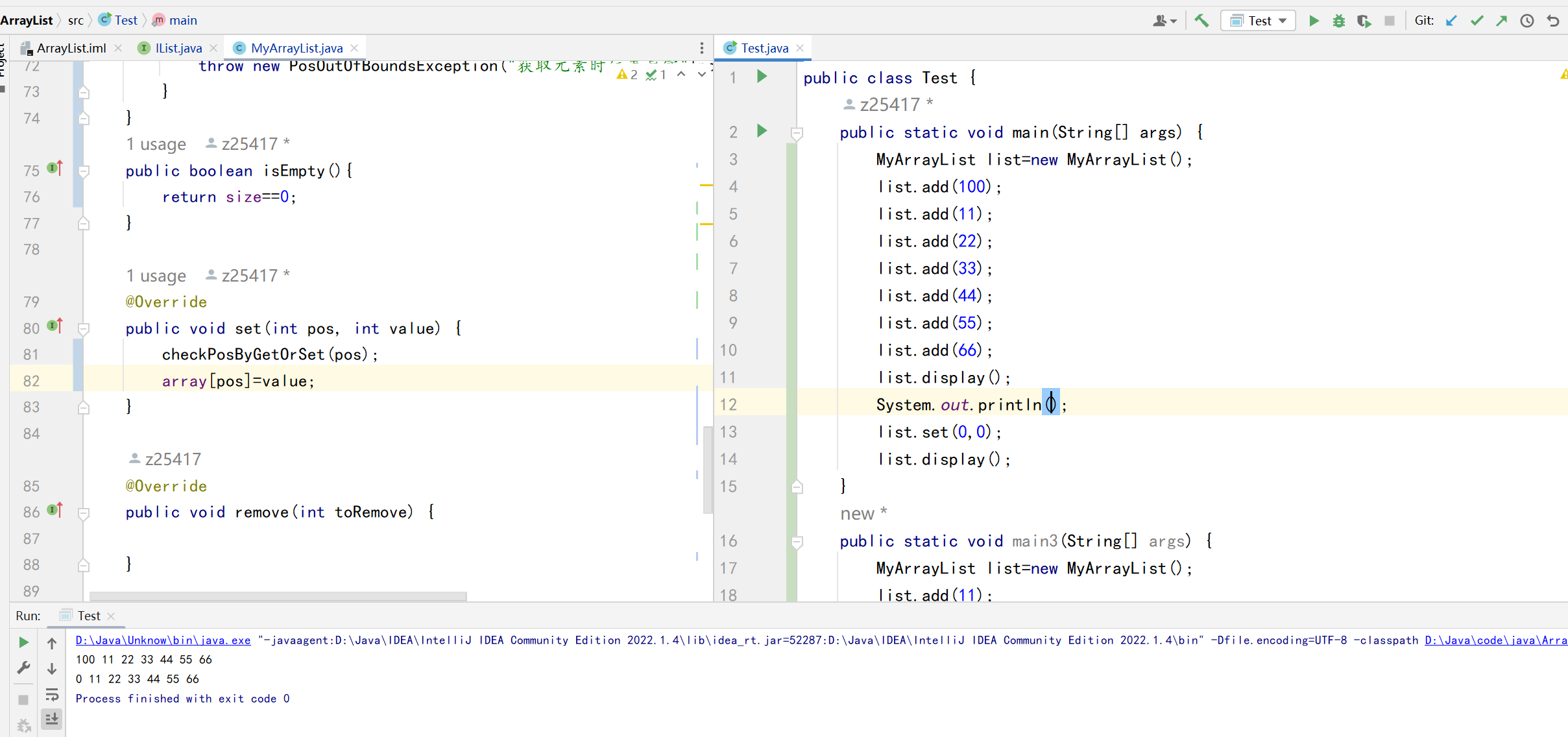Push commits with green arrow icon
This screenshot has width=1568, height=737.
1502,21
